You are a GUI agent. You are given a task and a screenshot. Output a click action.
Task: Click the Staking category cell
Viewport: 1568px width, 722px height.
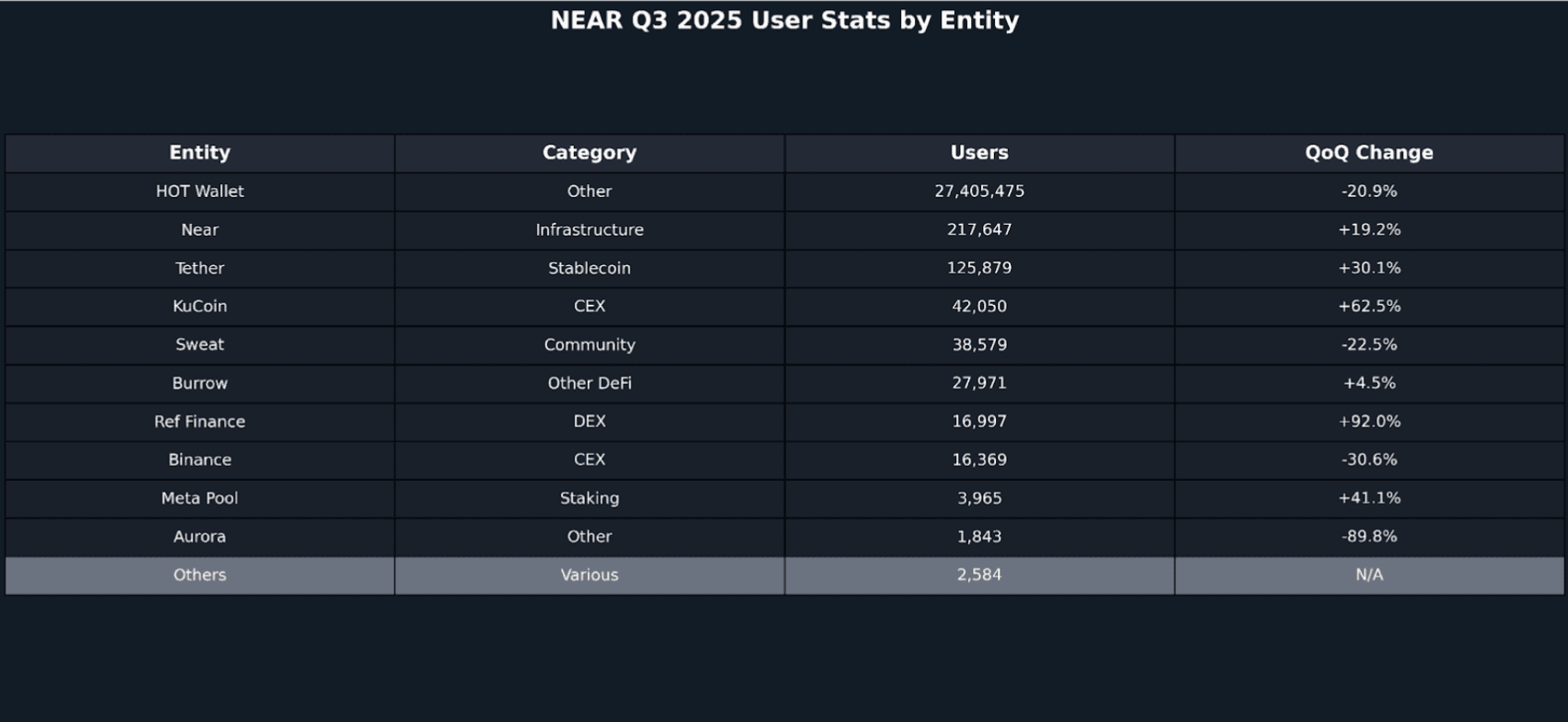coord(589,498)
